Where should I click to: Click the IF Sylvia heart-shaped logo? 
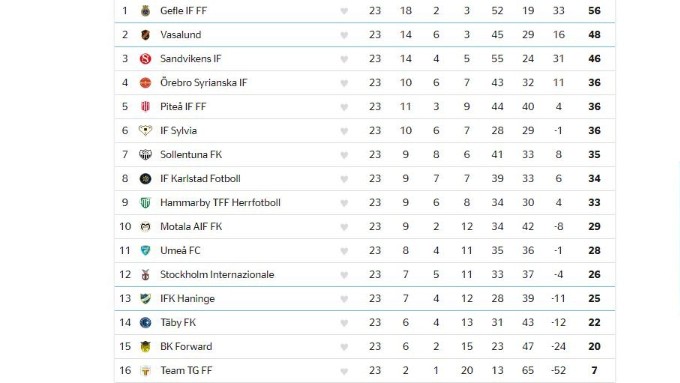tap(145, 131)
